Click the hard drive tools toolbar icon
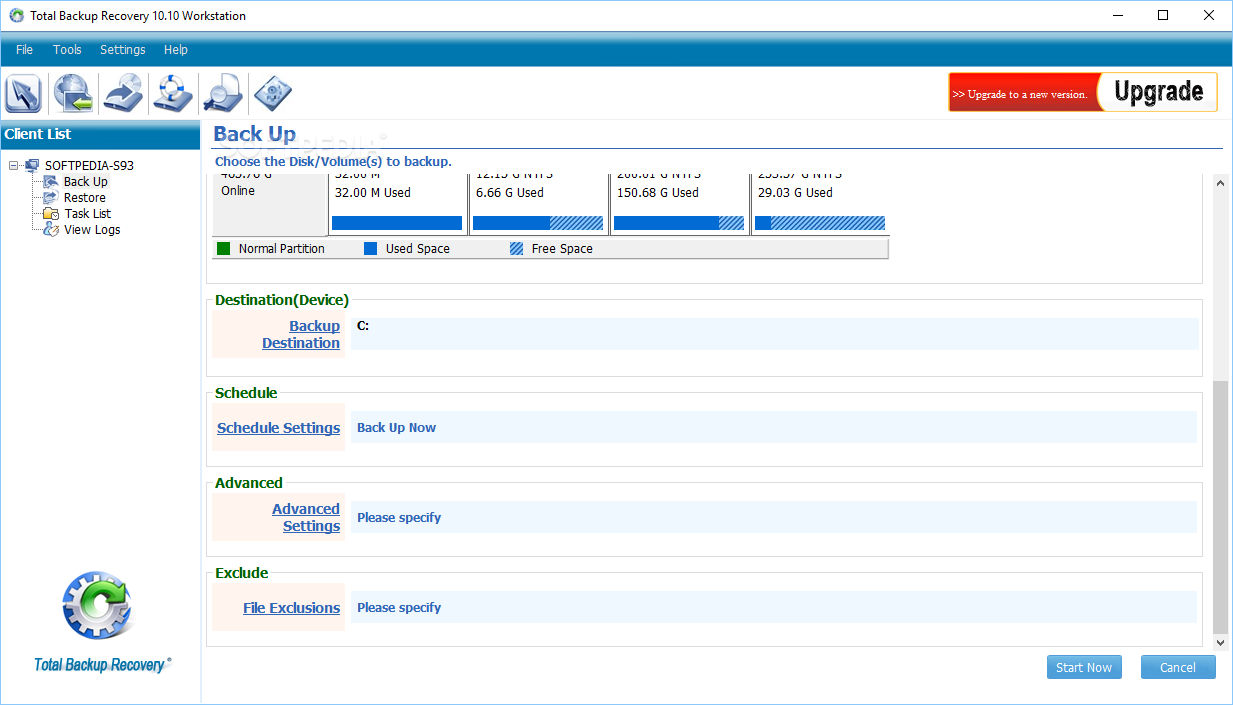This screenshot has height=705, width=1233. click(271, 93)
